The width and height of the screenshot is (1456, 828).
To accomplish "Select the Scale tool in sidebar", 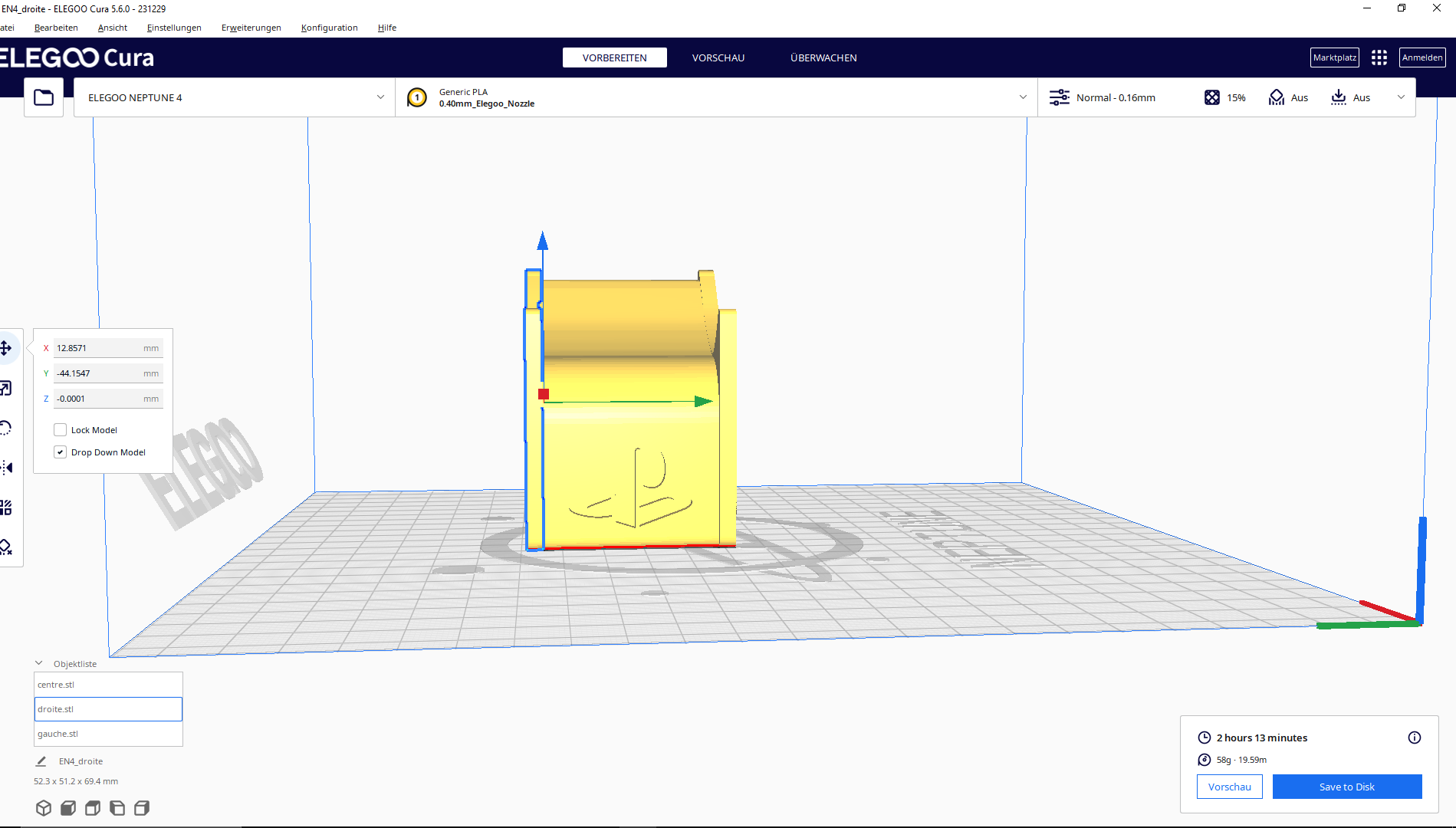I will pyautogui.click(x=5, y=388).
